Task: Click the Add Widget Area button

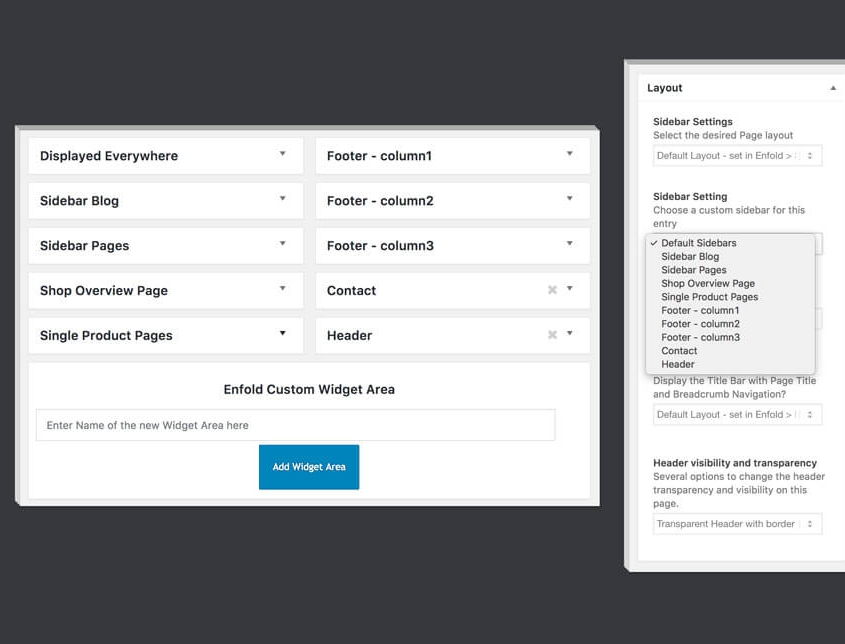Action: coord(309,467)
